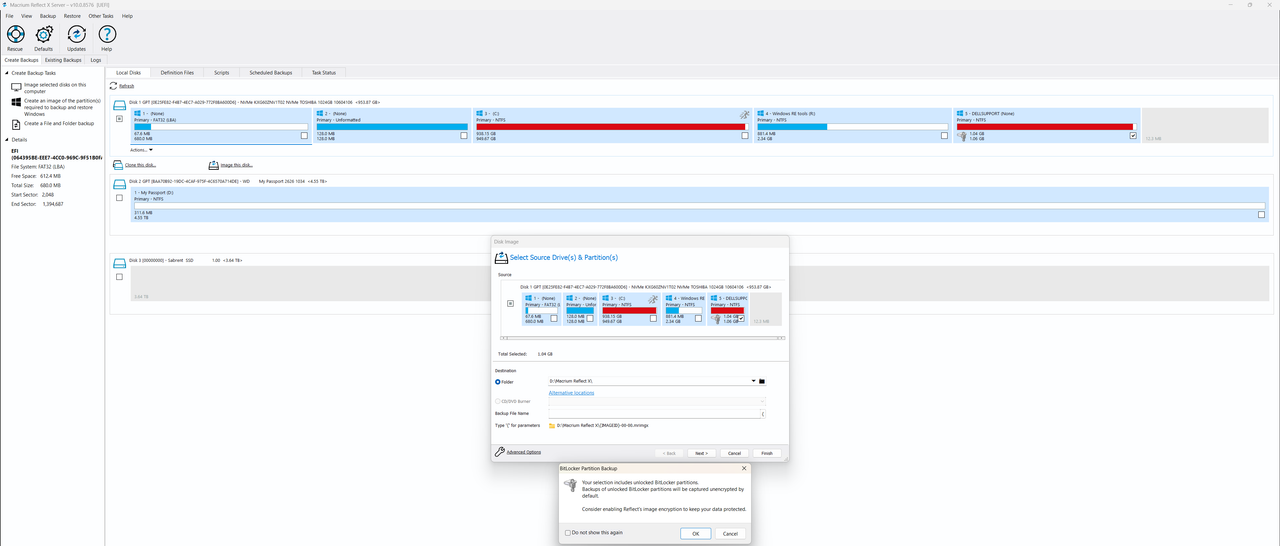The height and width of the screenshot is (546, 1280).
Task: Click the Image selected disks monitor icon
Action: click(x=17, y=87)
